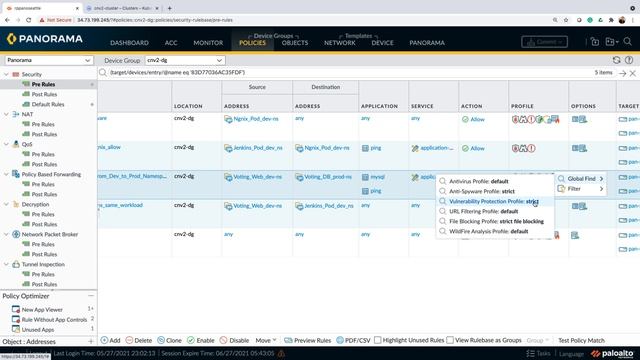Screen dimensions: 640x360
Task: Go to the Monitor tab
Action: pyautogui.click(x=208, y=42)
